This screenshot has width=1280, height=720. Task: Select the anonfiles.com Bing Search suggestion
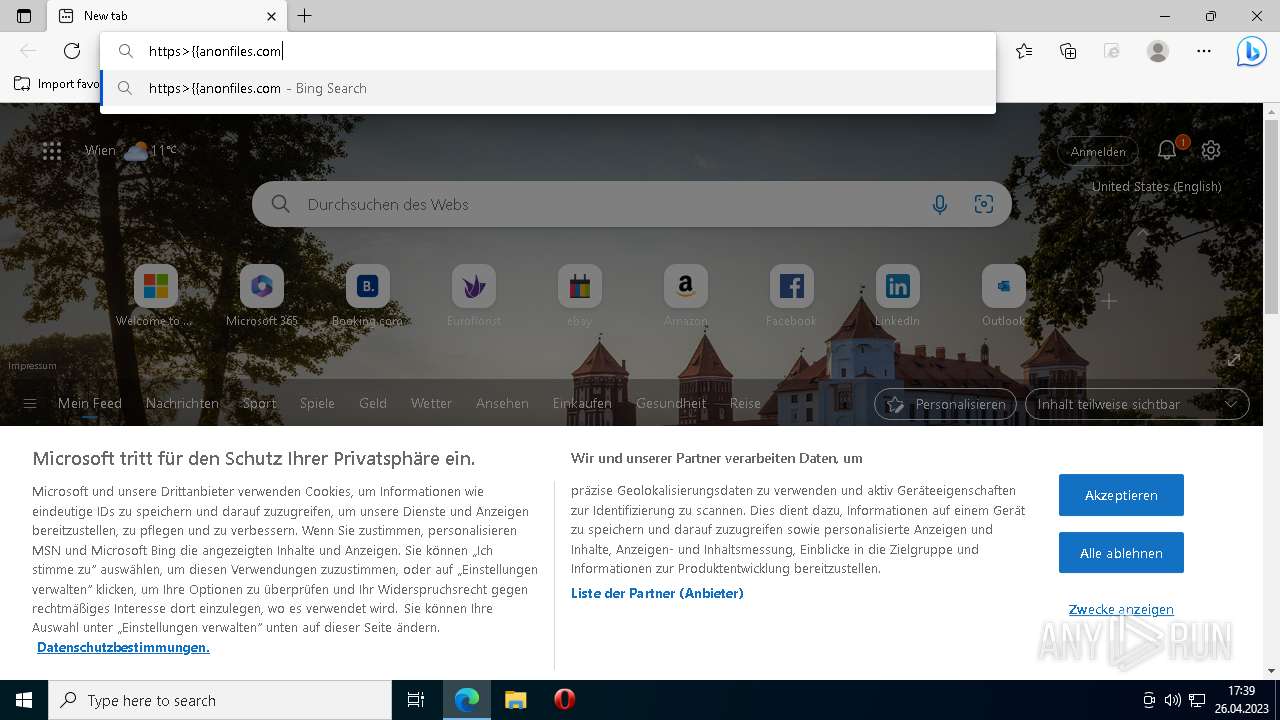coord(548,88)
